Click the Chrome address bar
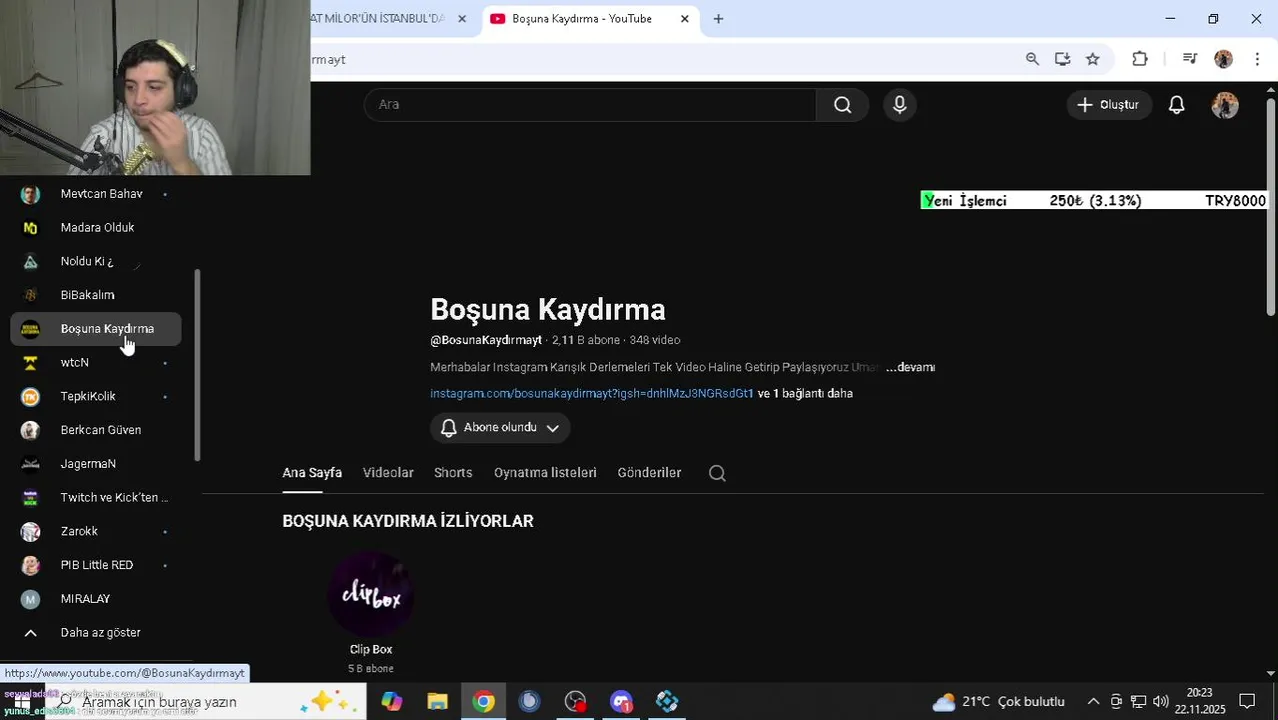Image resolution: width=1278 pixels, height=720 pixels. [660, 59]
